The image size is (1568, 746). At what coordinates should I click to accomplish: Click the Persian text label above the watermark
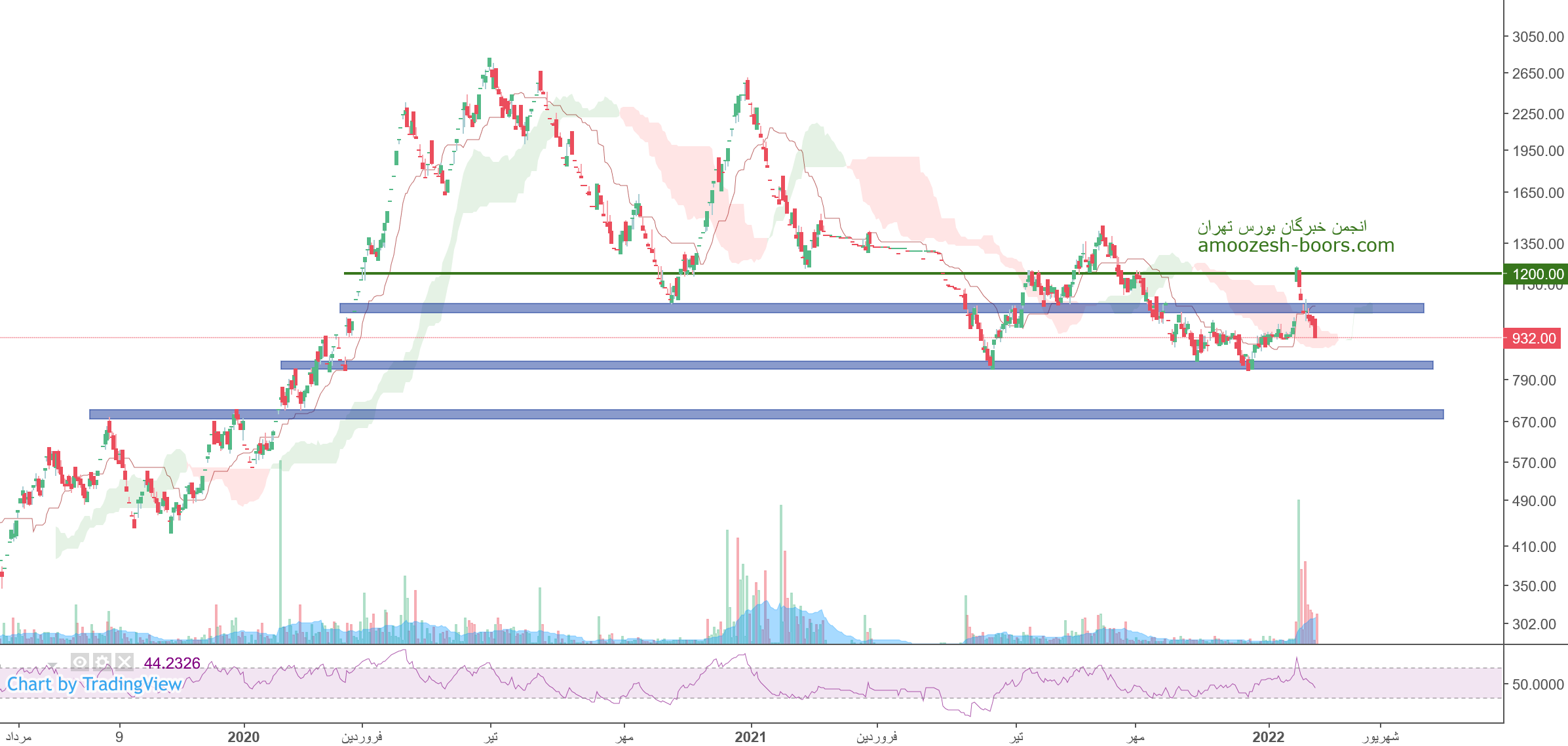click(x=1282, y=227)
